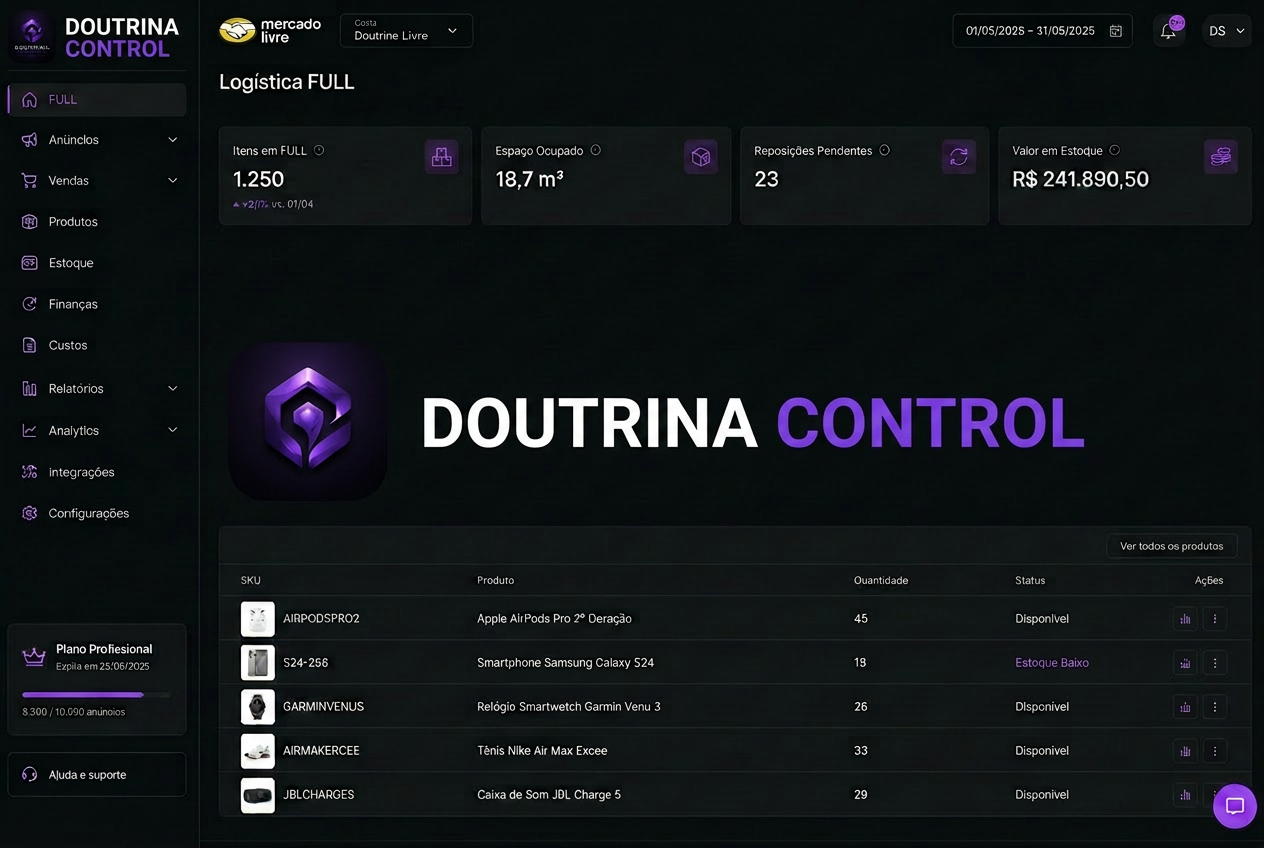Viewport: 1264px width, 848px height.
Task: Click info icon next to Itens em FULL
Action: (319, 150)
